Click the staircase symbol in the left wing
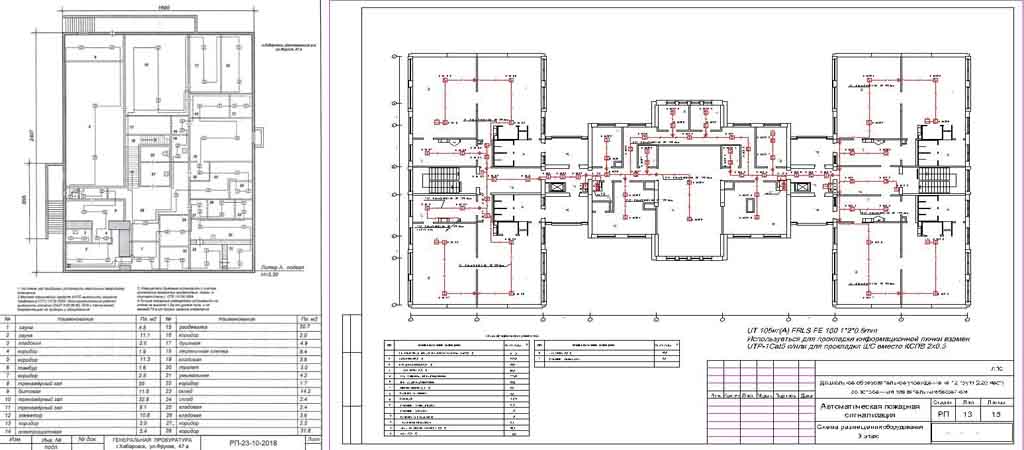Screen dimensions: 1024x450 click(x=443, y=179)
